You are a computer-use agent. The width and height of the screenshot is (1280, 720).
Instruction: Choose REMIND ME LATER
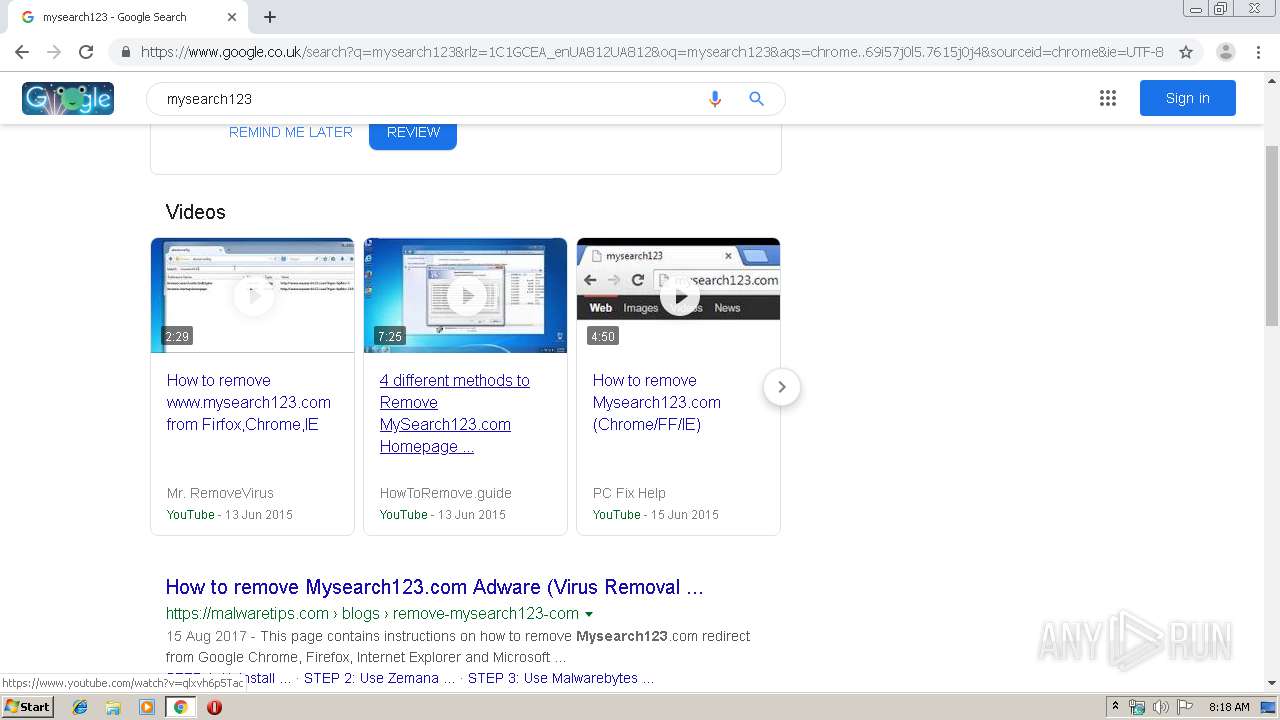(x=291, y=132)
